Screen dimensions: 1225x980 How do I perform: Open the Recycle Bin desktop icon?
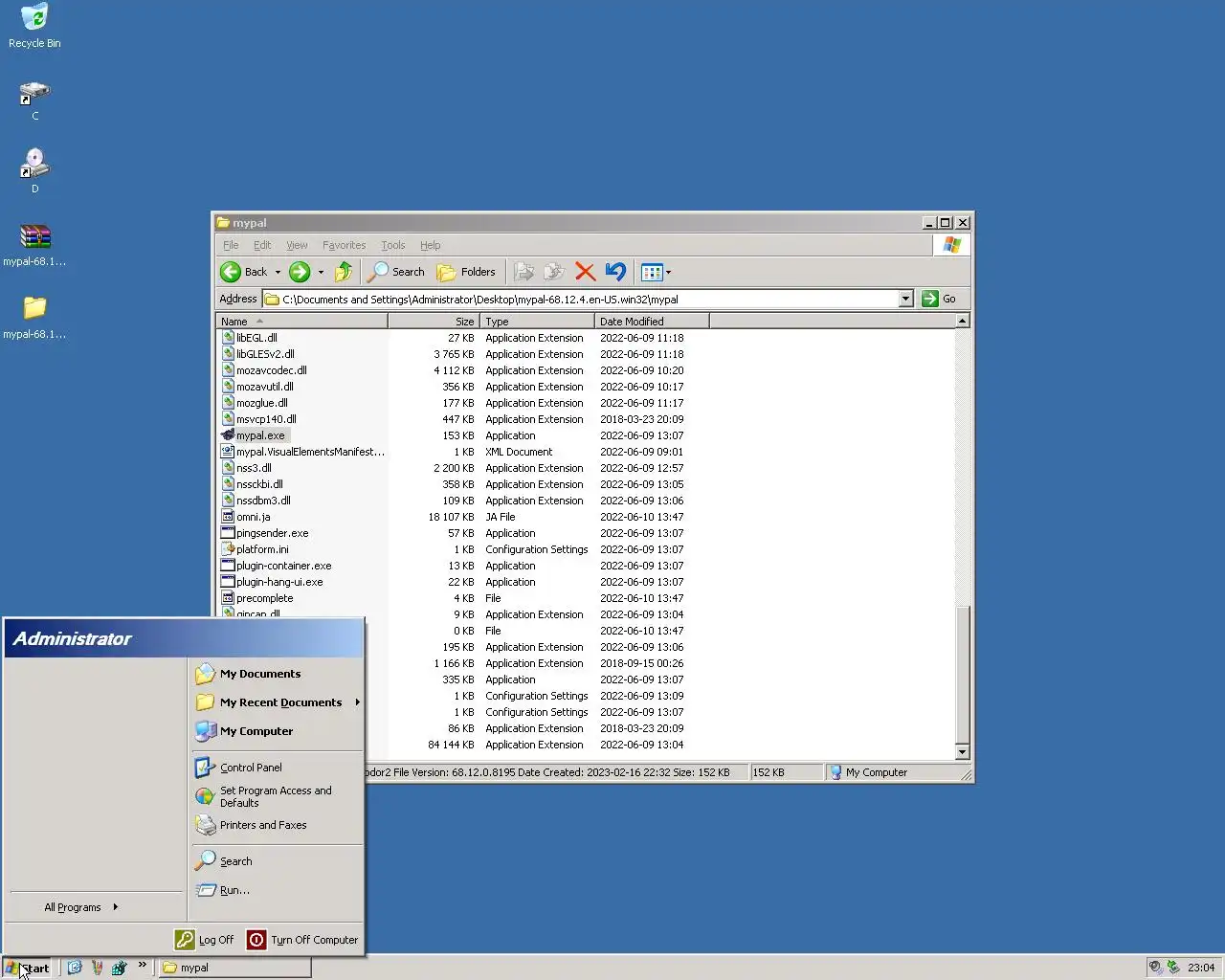tap(34, 26)
